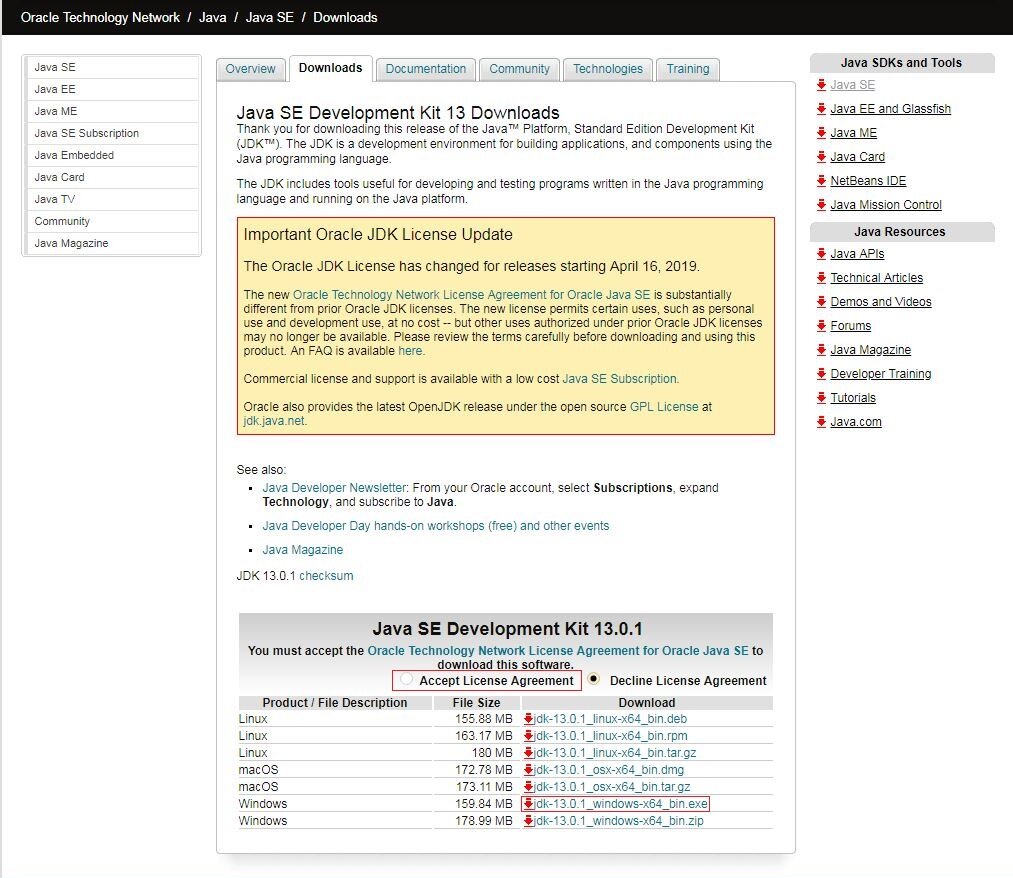Click the red arrow icon beside Tutorials

tap(821, 397)
